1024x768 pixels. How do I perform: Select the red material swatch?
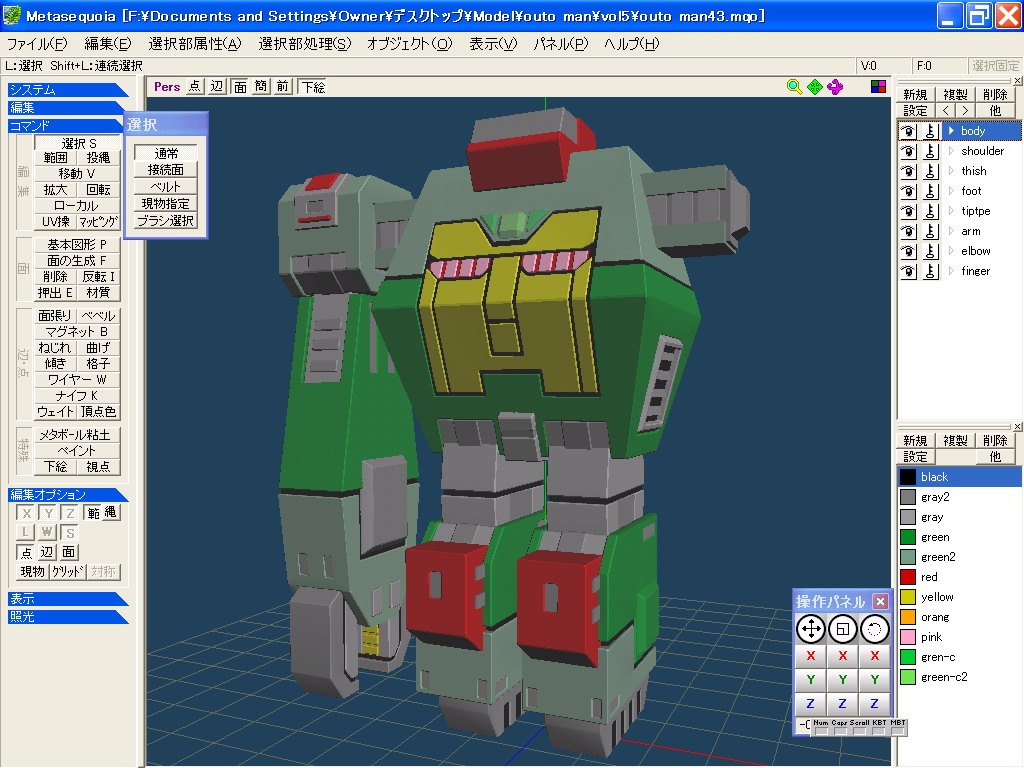908,577
